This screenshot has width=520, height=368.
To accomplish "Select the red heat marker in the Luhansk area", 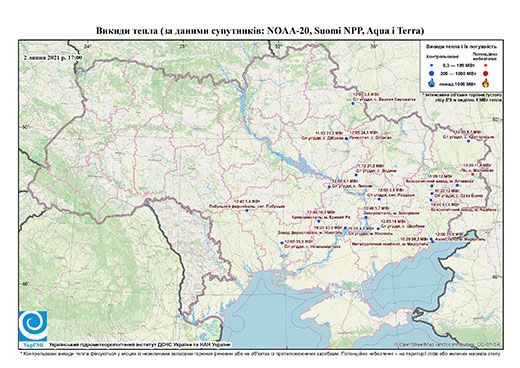I will pyautogui.click(x=472, y=174).
